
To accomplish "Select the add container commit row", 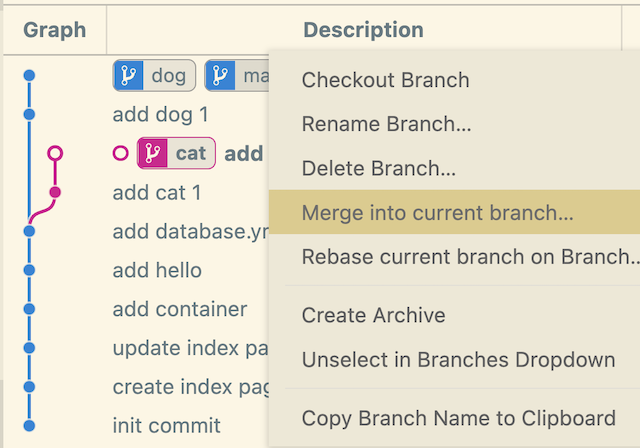I will click(x=180, y=309).
